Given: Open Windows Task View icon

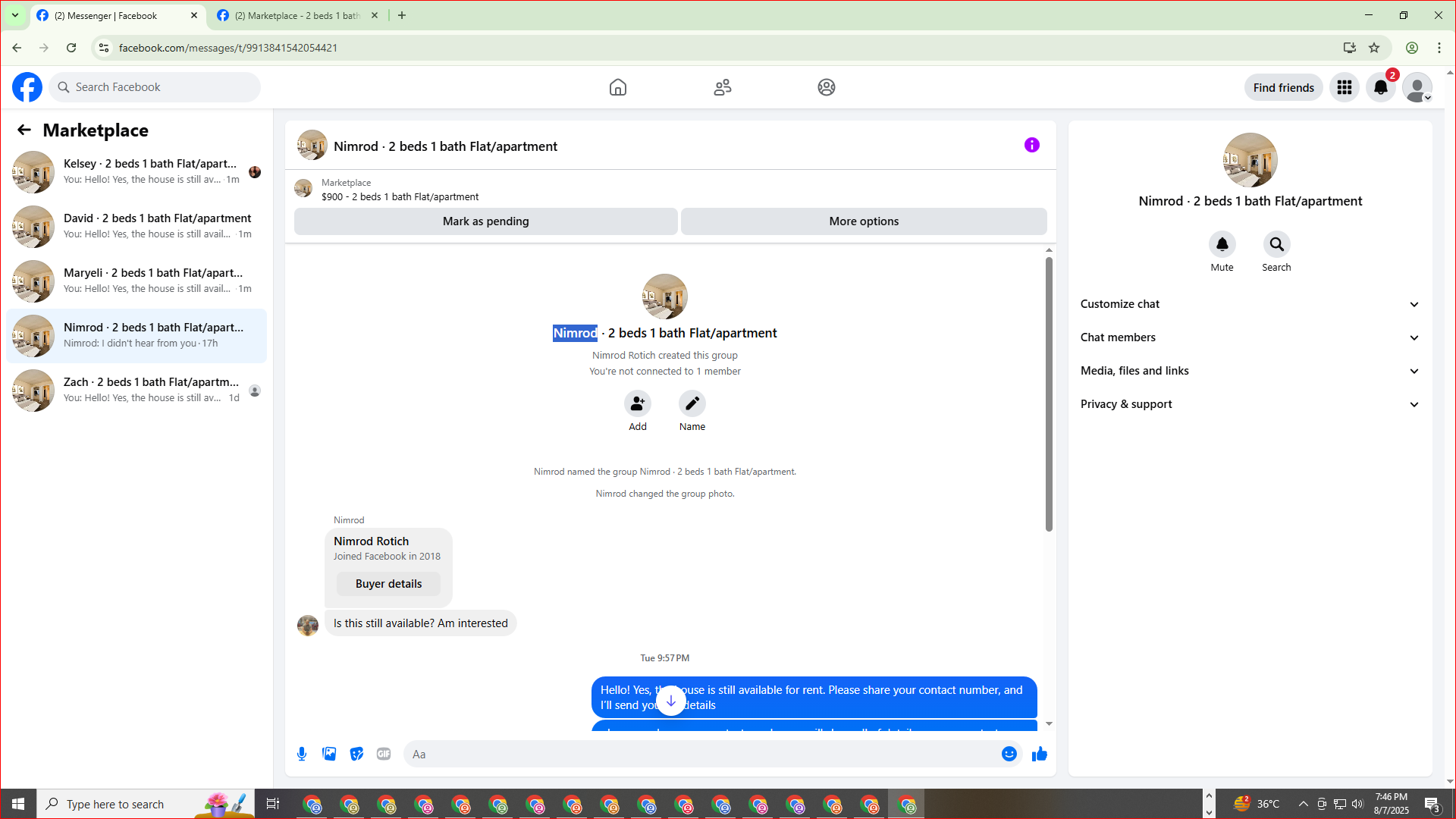Looking at the screenshot, I should (273, 804).
